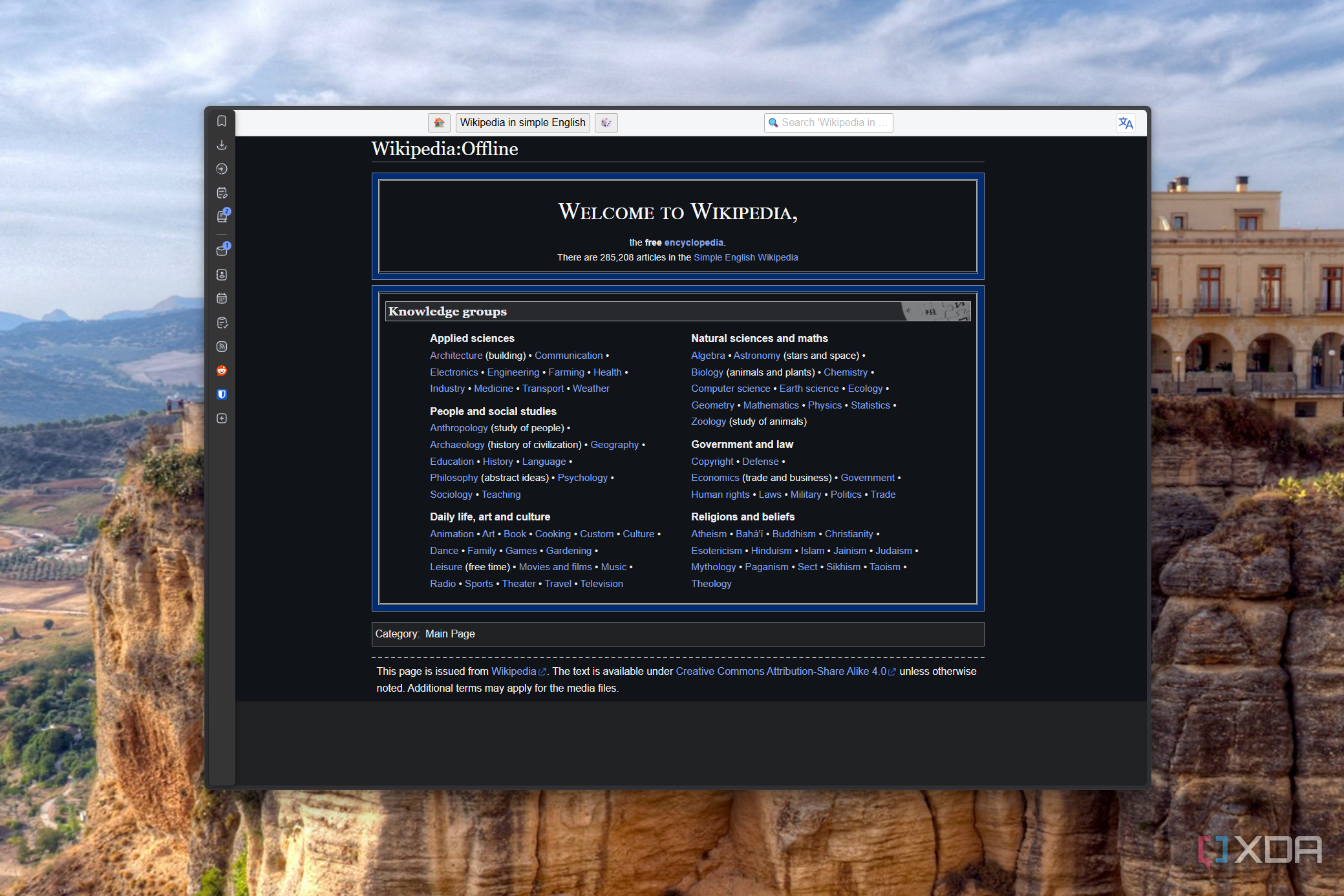Click the translate language icon
The width and height of the screenshot is (1344, 896).
(1125, 123)
